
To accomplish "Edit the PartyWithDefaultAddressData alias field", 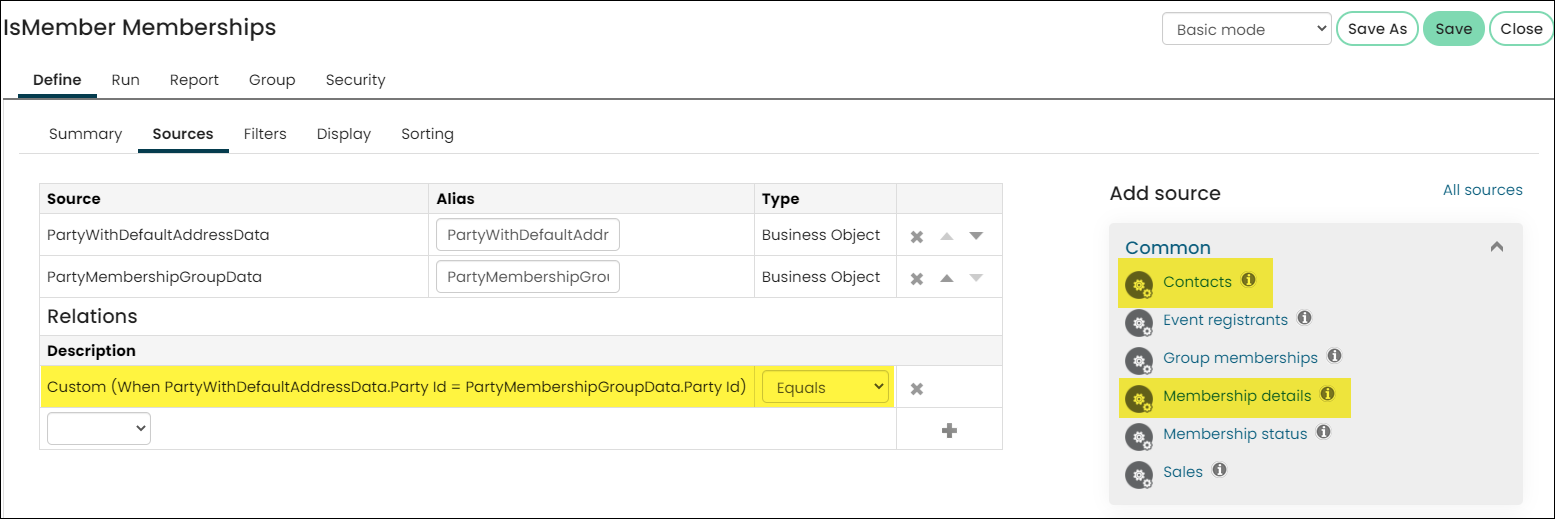I will (x=528, y=235).
